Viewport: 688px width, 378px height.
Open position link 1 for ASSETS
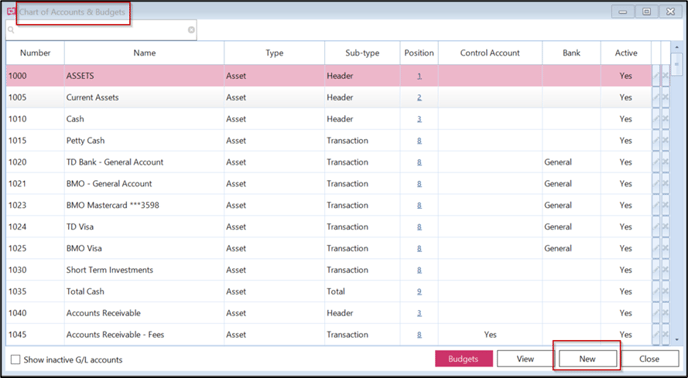pyautogui.click(x=419, y=76)
